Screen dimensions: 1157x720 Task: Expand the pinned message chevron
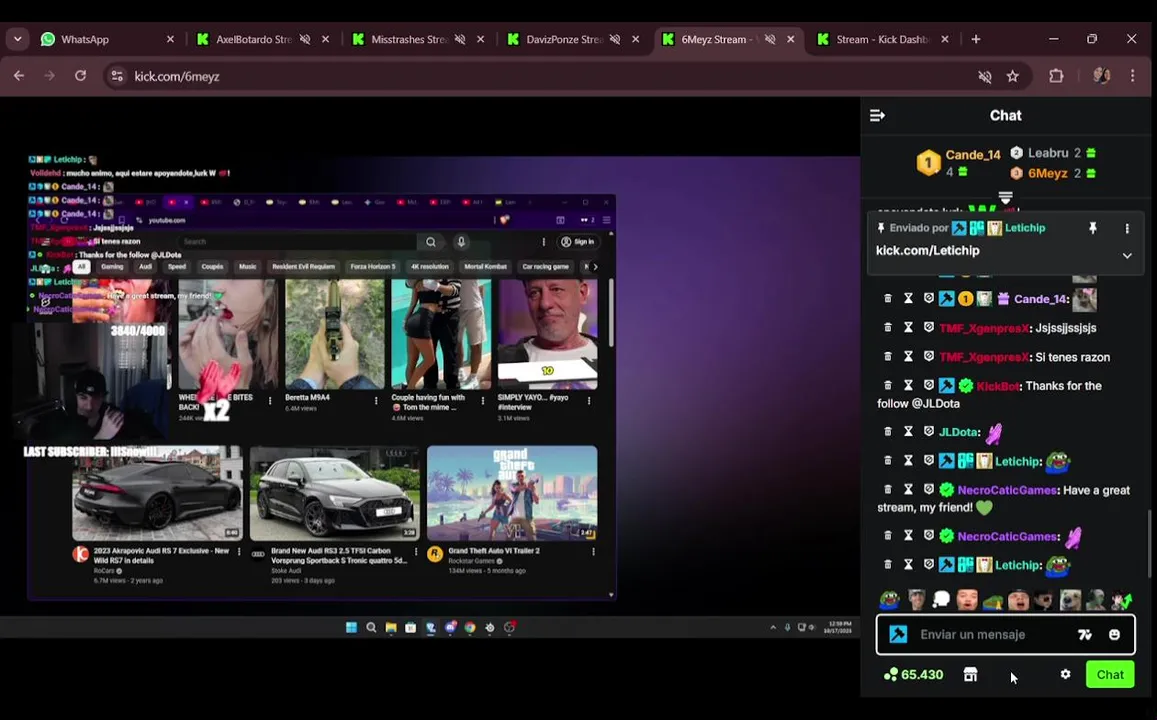click(x=1127, y=256)
